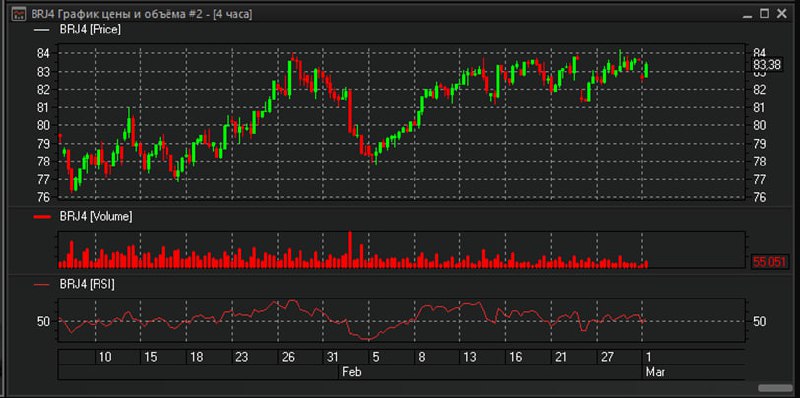Select the BRJ4 [Volume] legend label
The width and height of the screenshot is (800, 398).
click(96, 216)
